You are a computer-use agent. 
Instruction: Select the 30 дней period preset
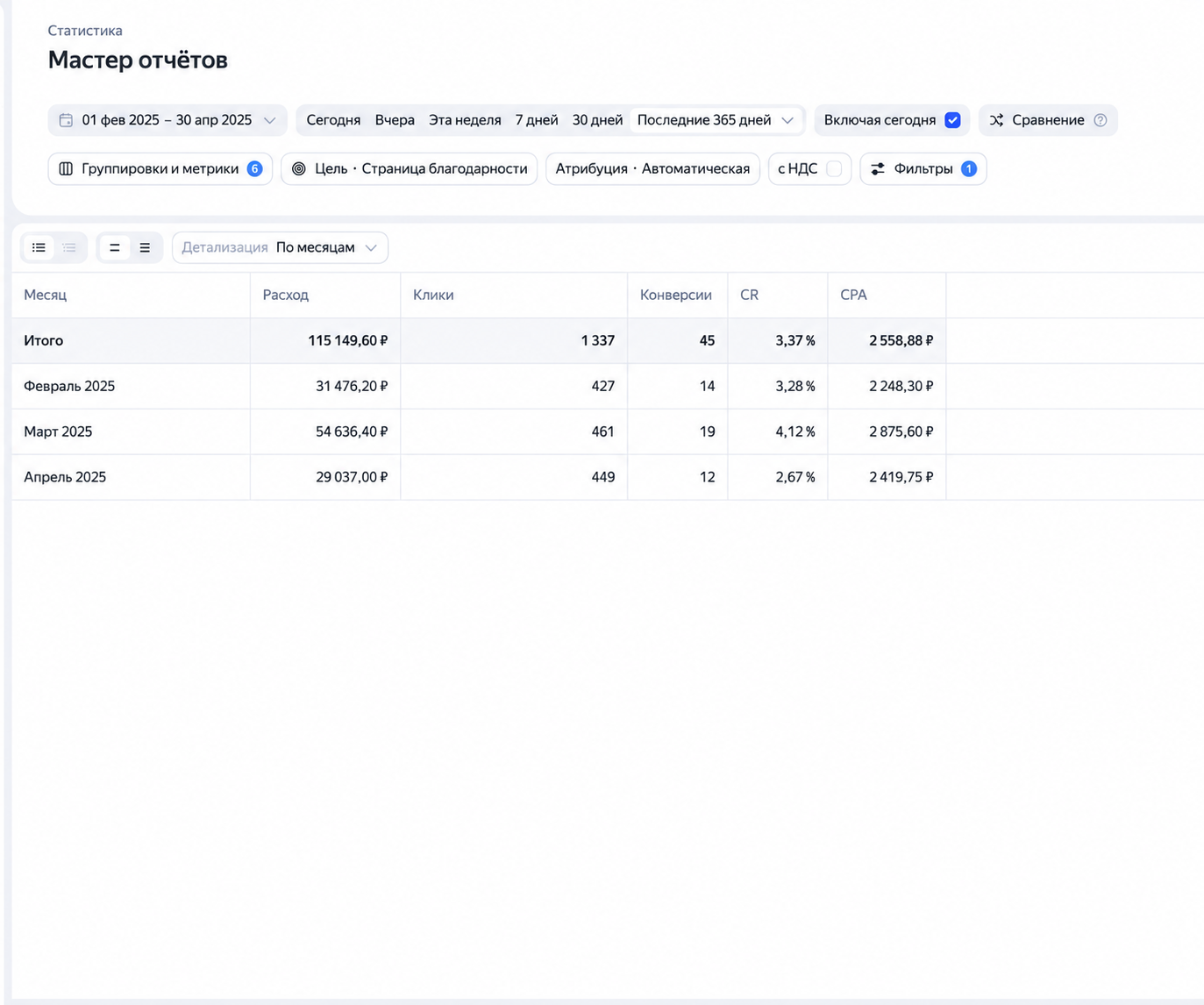(597, 120)
